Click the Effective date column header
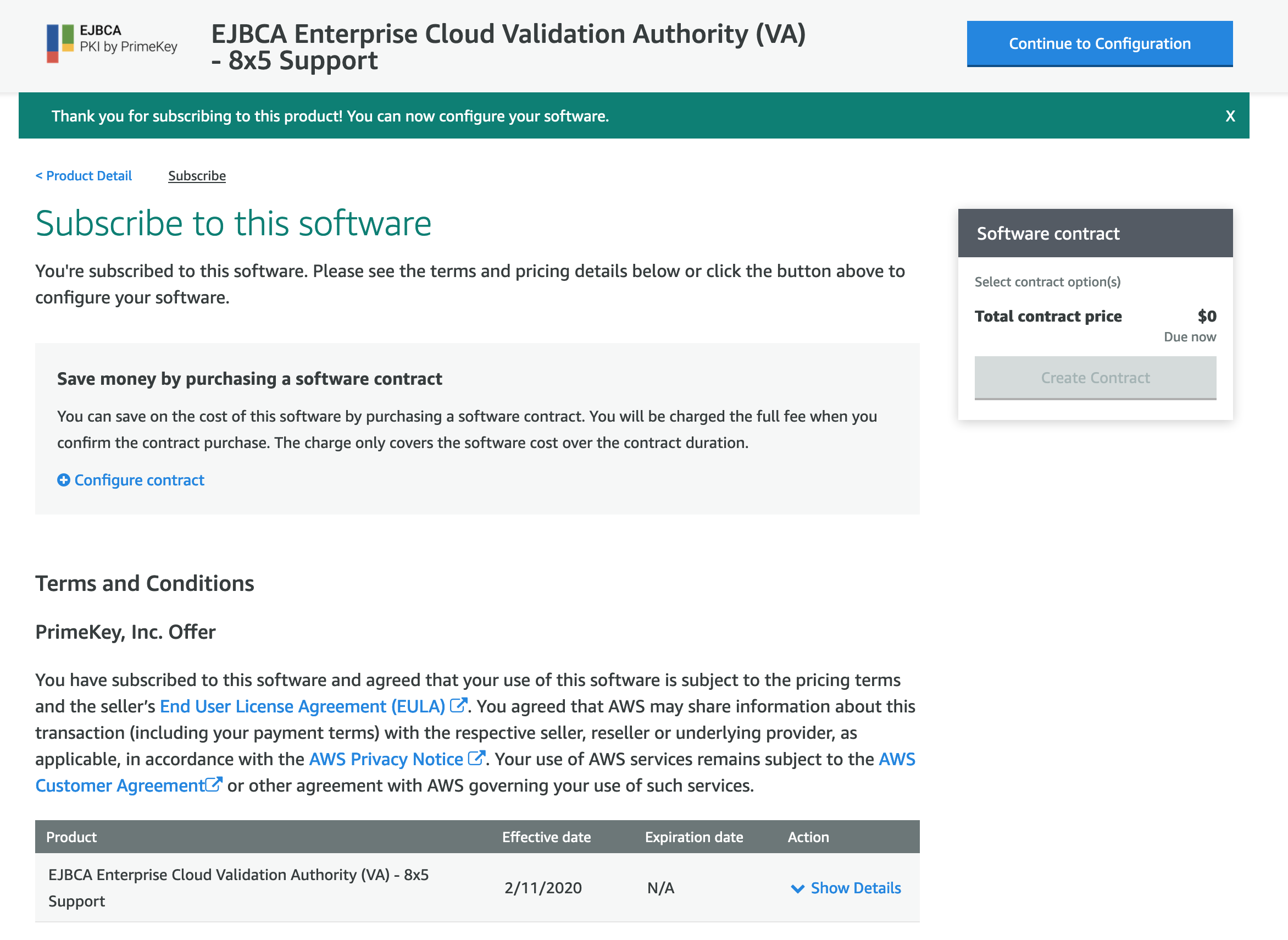The width and height of the screenshot is (1288, 940). pos(546,837)
